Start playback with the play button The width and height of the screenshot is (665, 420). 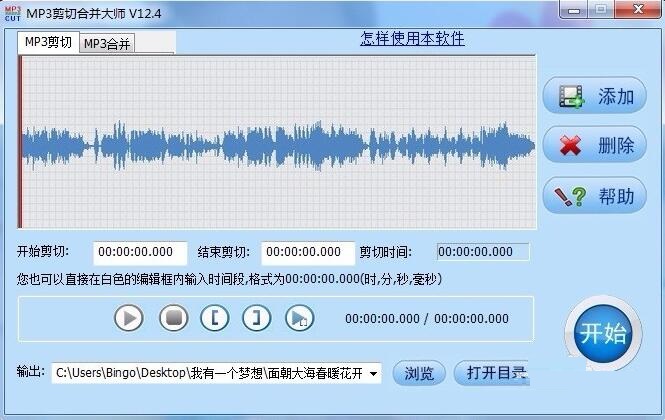129,318
